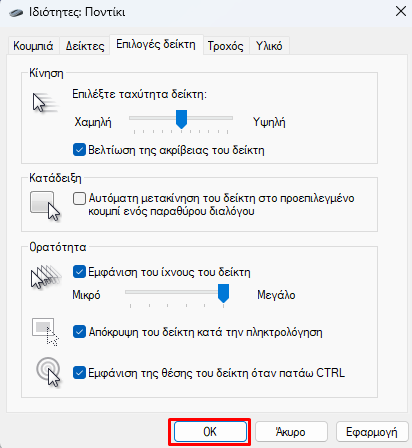Click the pointer speed motion icon
Viewport: 412px width, 448px height.
(45, 103)
